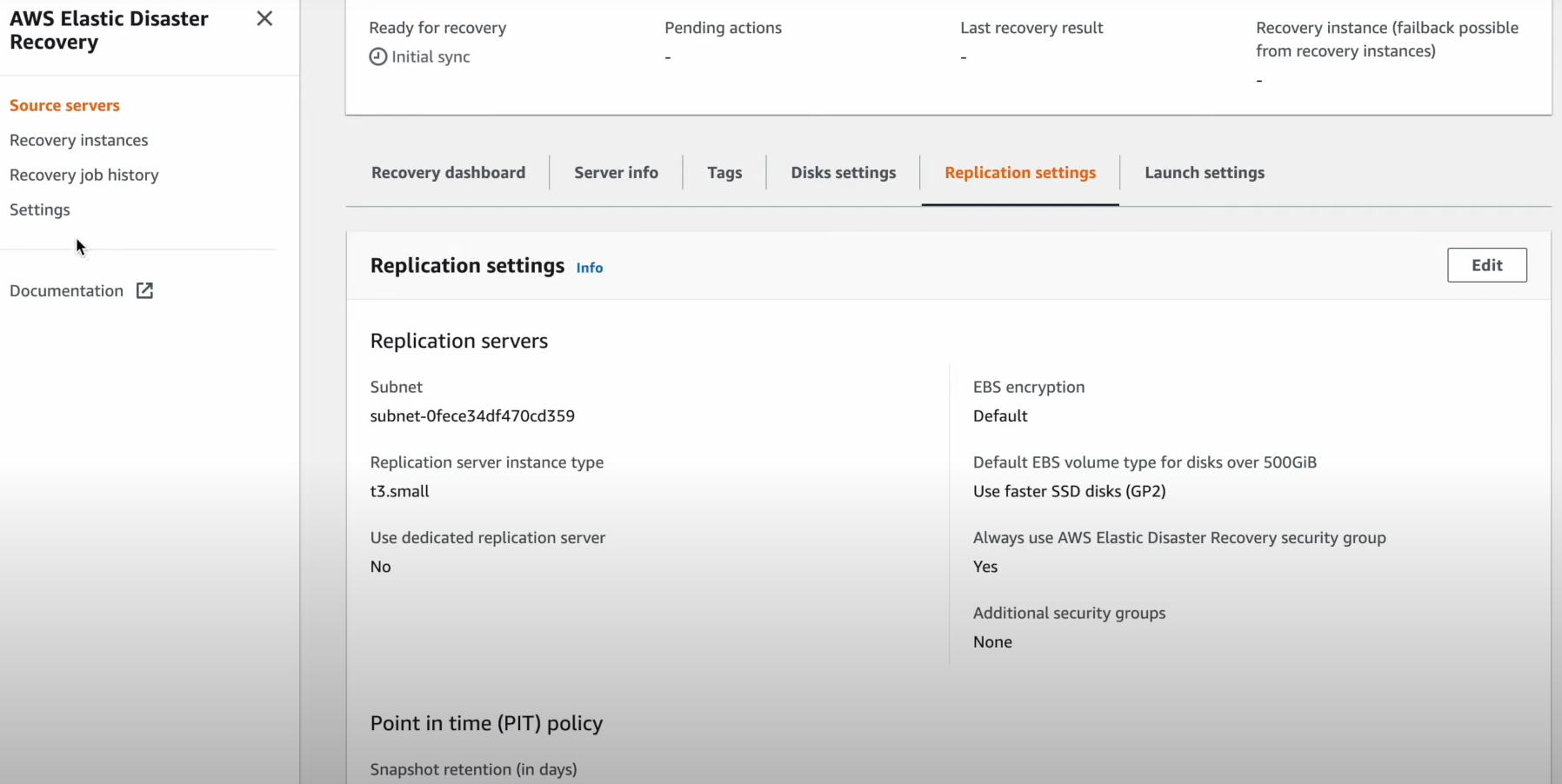1562x784 pixels.
Task: Click the Initial sync clock icon
Action: tap(378, 56)
